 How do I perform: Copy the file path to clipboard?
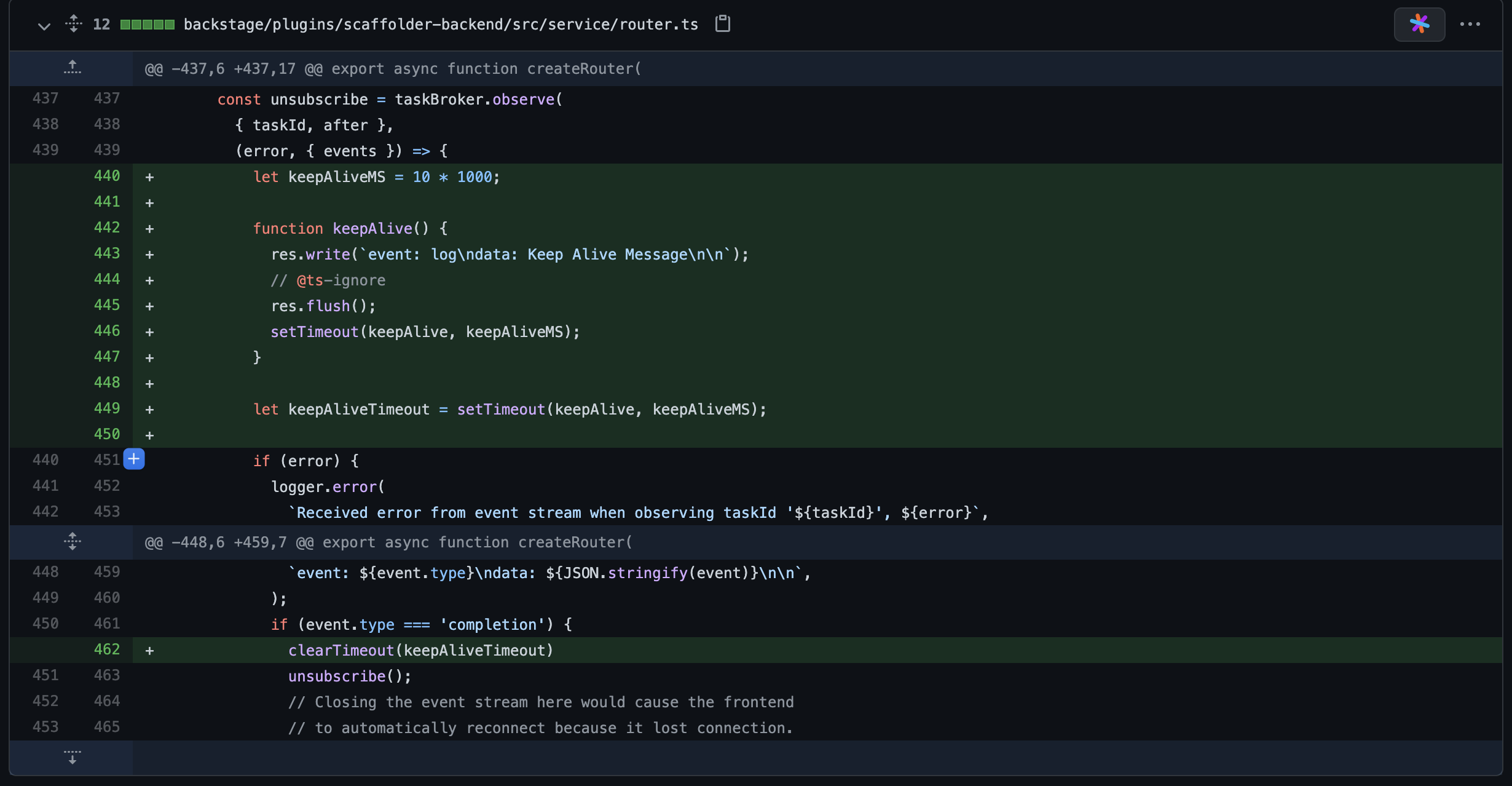[x=722, y=24]
